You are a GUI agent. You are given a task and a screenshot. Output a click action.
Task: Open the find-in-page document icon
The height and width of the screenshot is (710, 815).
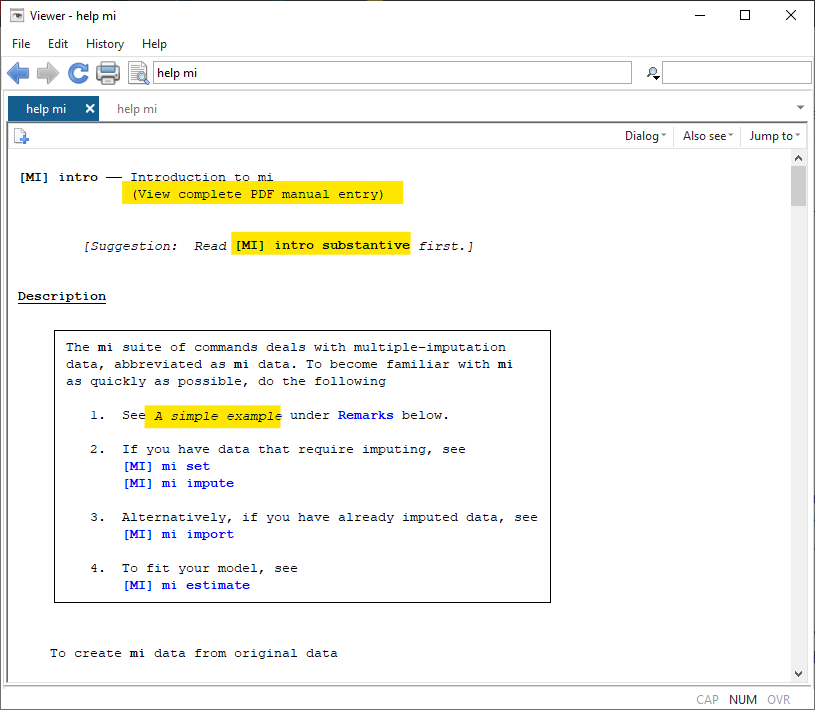pyautogui.click(x=139, y=73)
